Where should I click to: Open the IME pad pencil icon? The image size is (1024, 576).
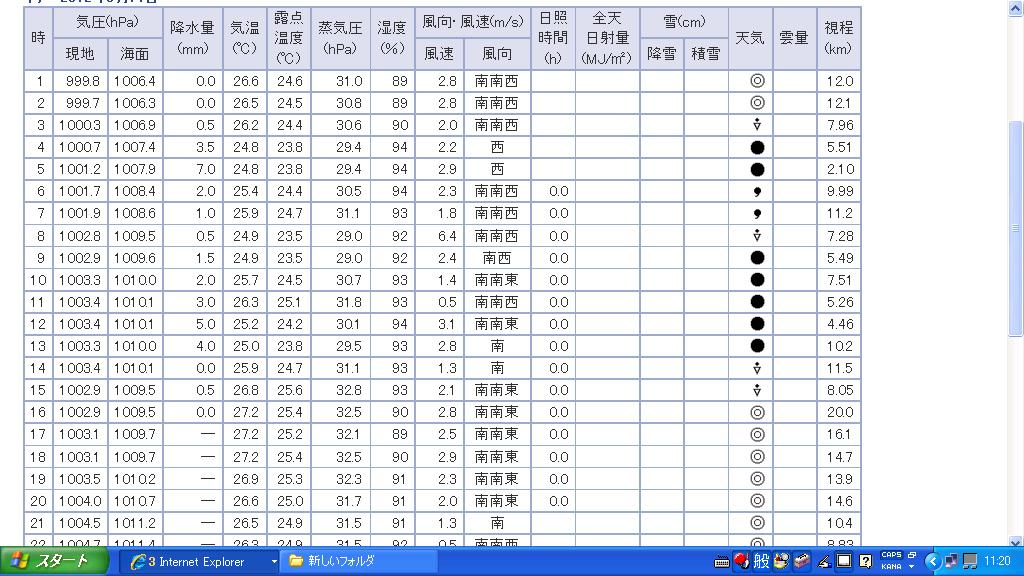(824, 561)
